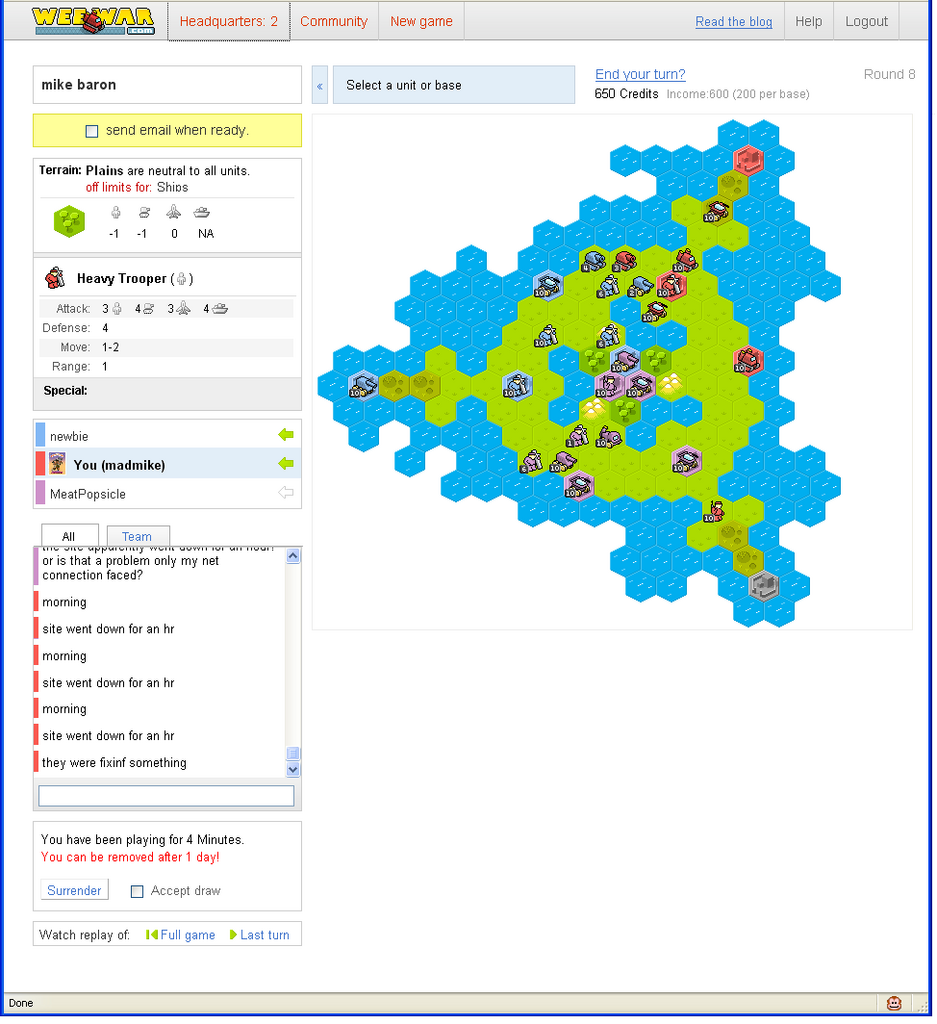937x1024 pixels.
Task: Click the monkey icon in status bar
Action: tap(894, 1003)
